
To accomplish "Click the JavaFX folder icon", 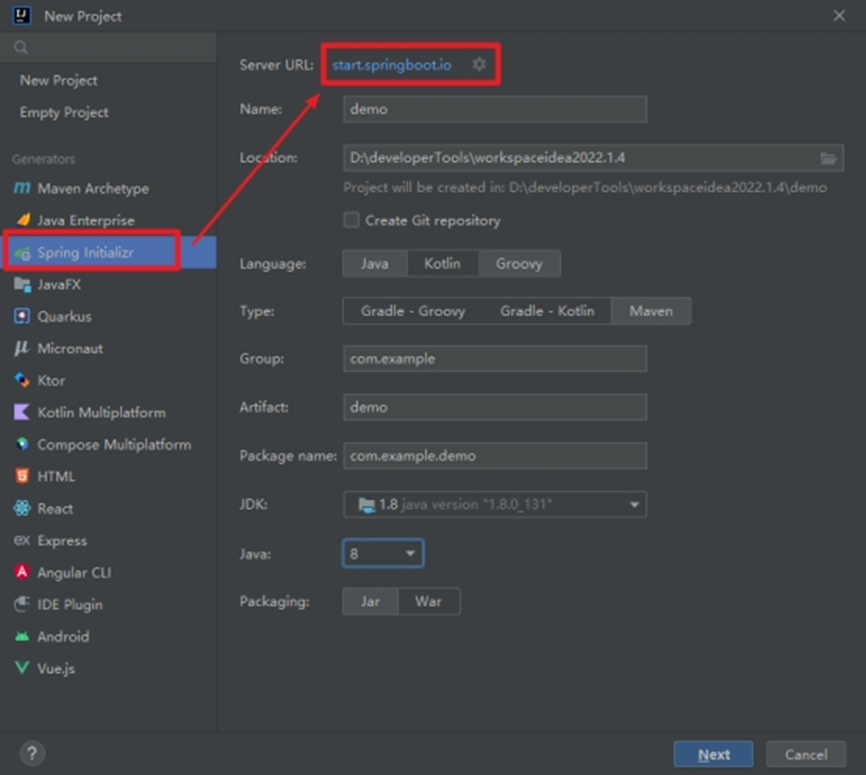I will (22, 284).
